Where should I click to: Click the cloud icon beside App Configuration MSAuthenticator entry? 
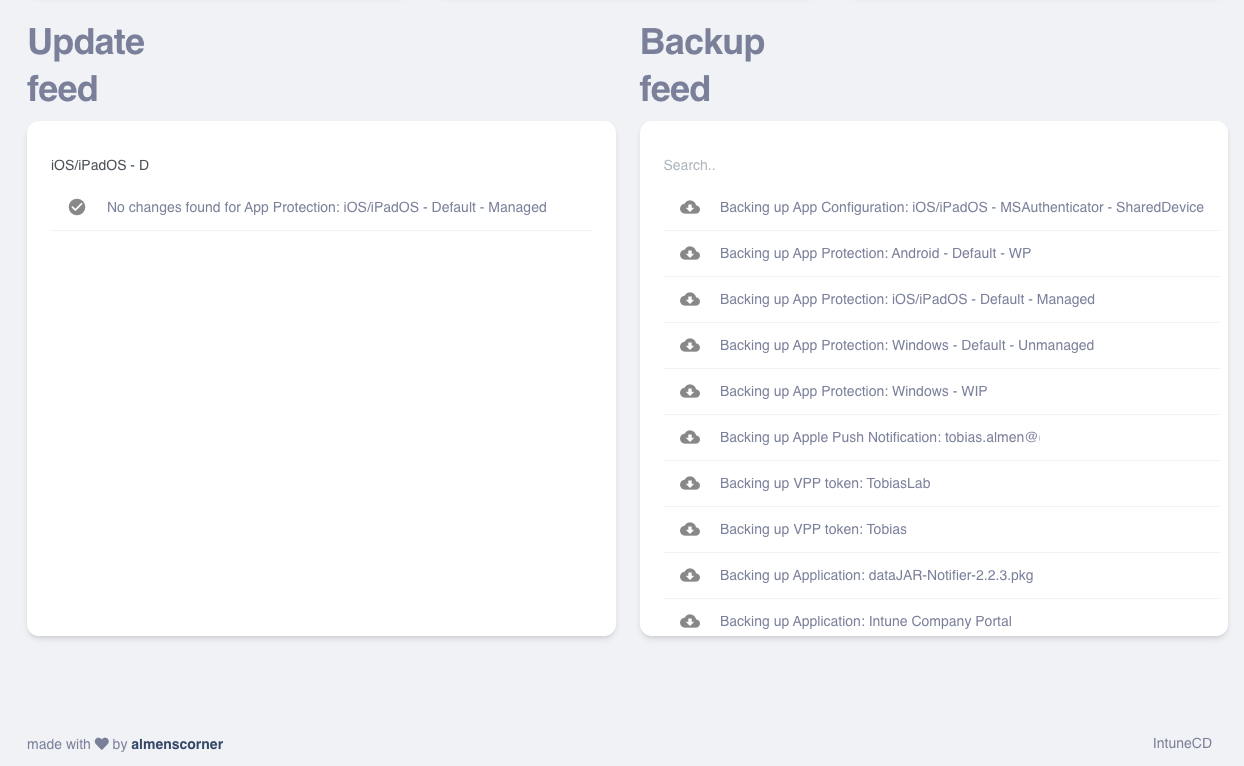pyautogui.click(x=690, y=207)
